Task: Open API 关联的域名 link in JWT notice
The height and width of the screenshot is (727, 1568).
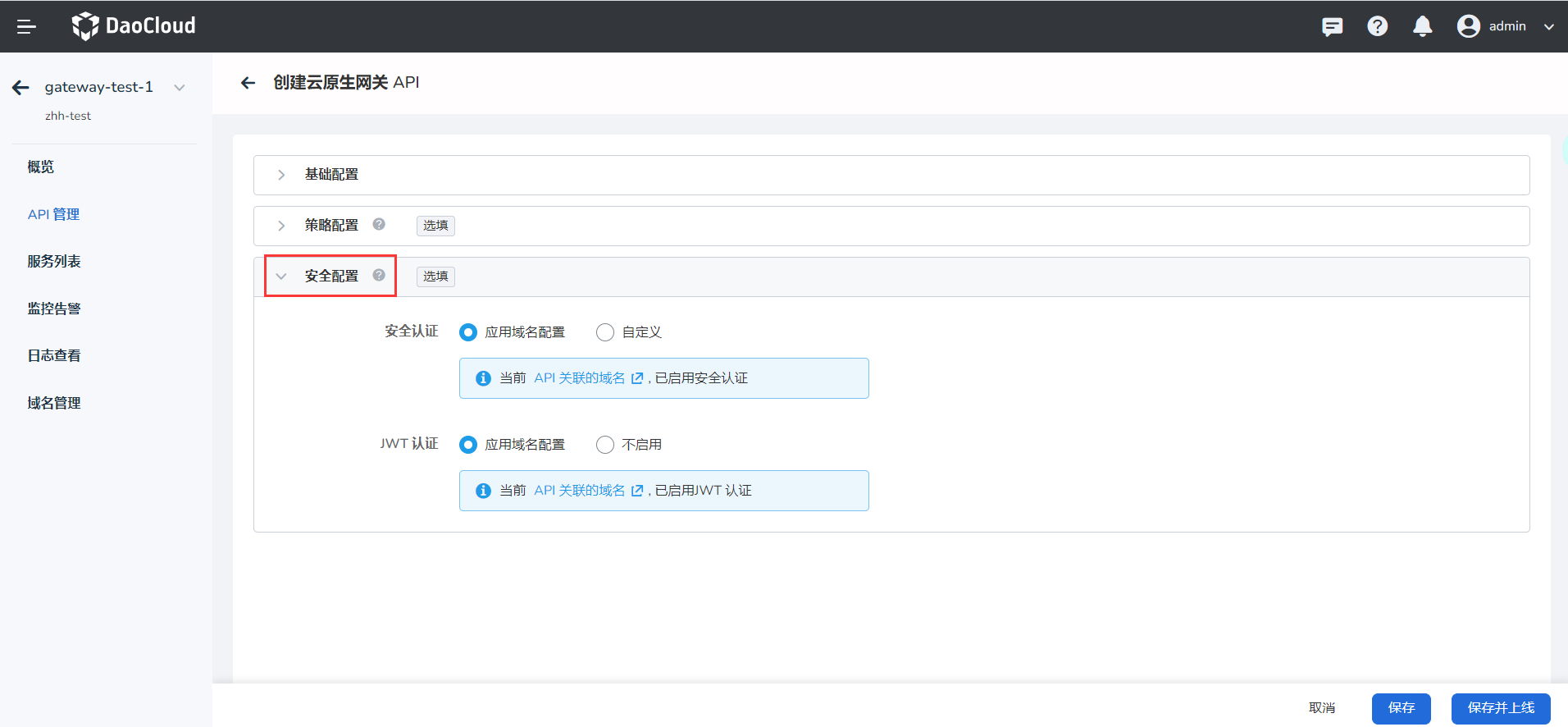Action: [x=588, y=491]
